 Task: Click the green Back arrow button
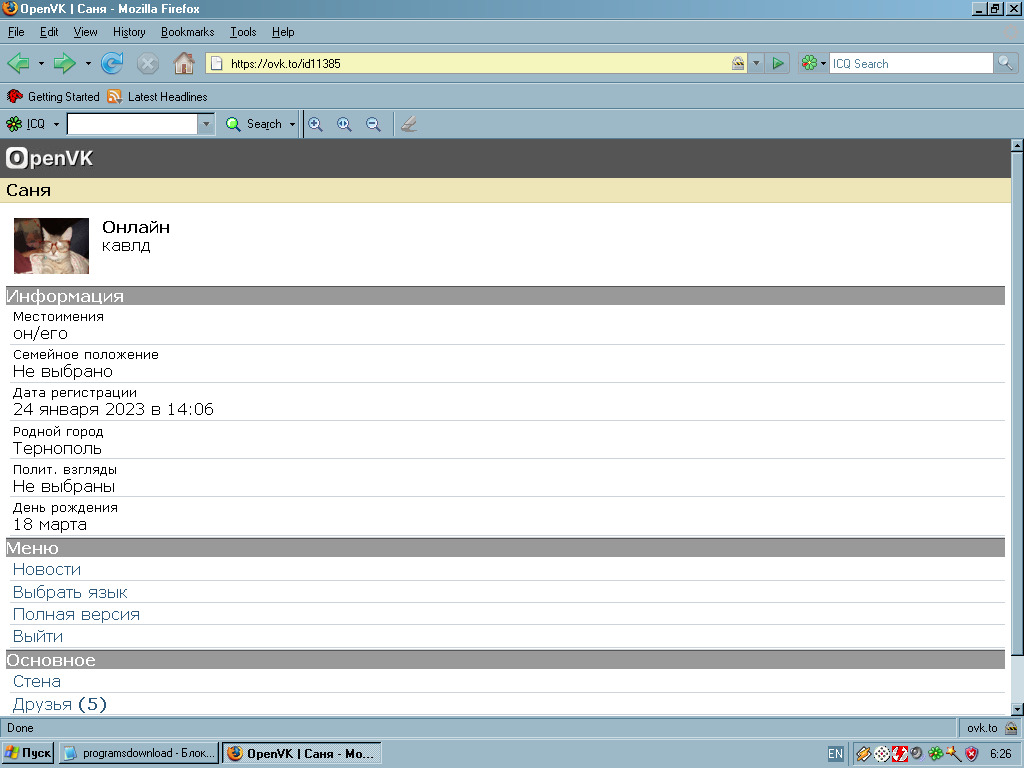pyautogui.click(x=18, y=63)
